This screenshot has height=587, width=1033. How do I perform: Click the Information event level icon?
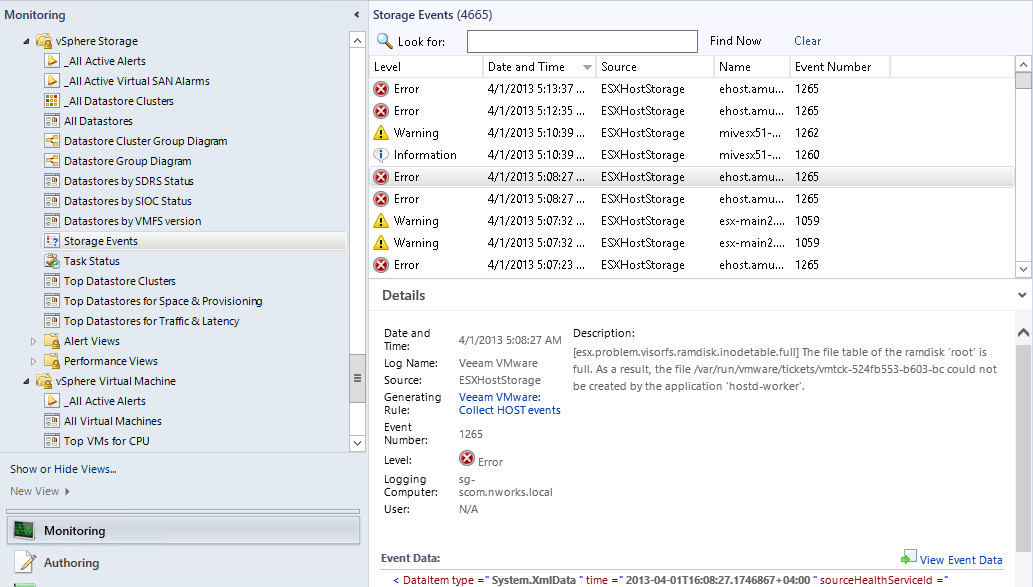pos(380,155)
